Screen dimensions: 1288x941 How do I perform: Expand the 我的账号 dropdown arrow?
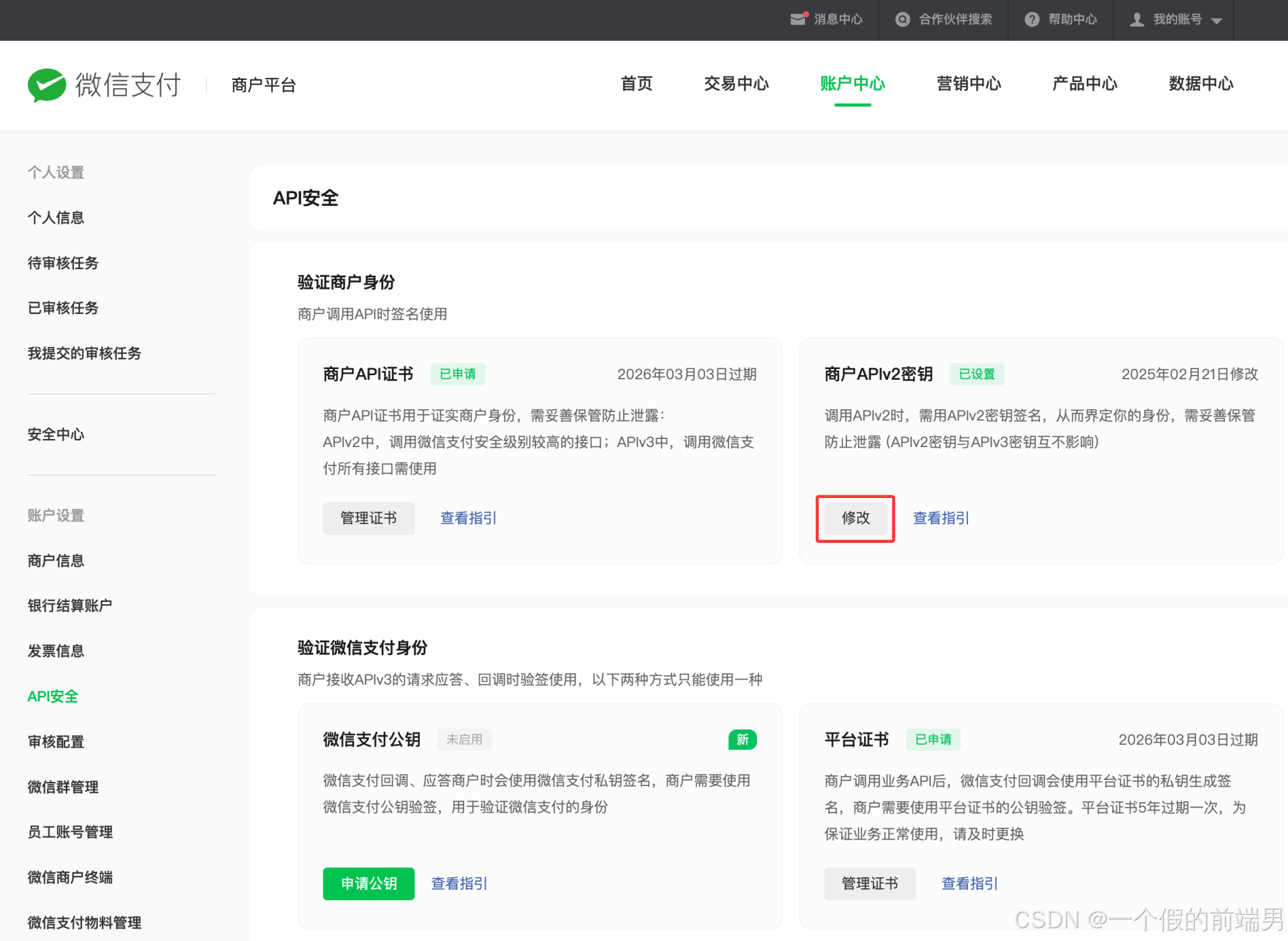[x=1217, y=21]
